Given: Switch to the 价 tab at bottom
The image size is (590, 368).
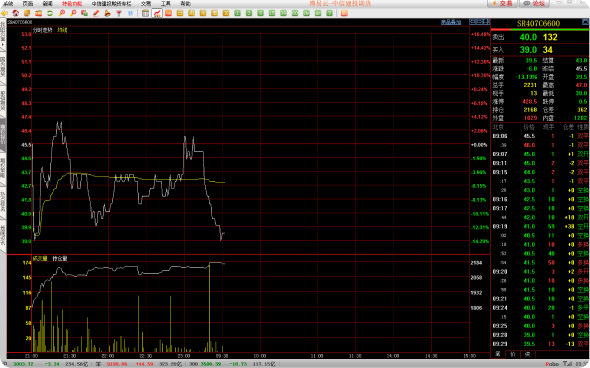Looking at the screenshot, I should click(512, 354).
